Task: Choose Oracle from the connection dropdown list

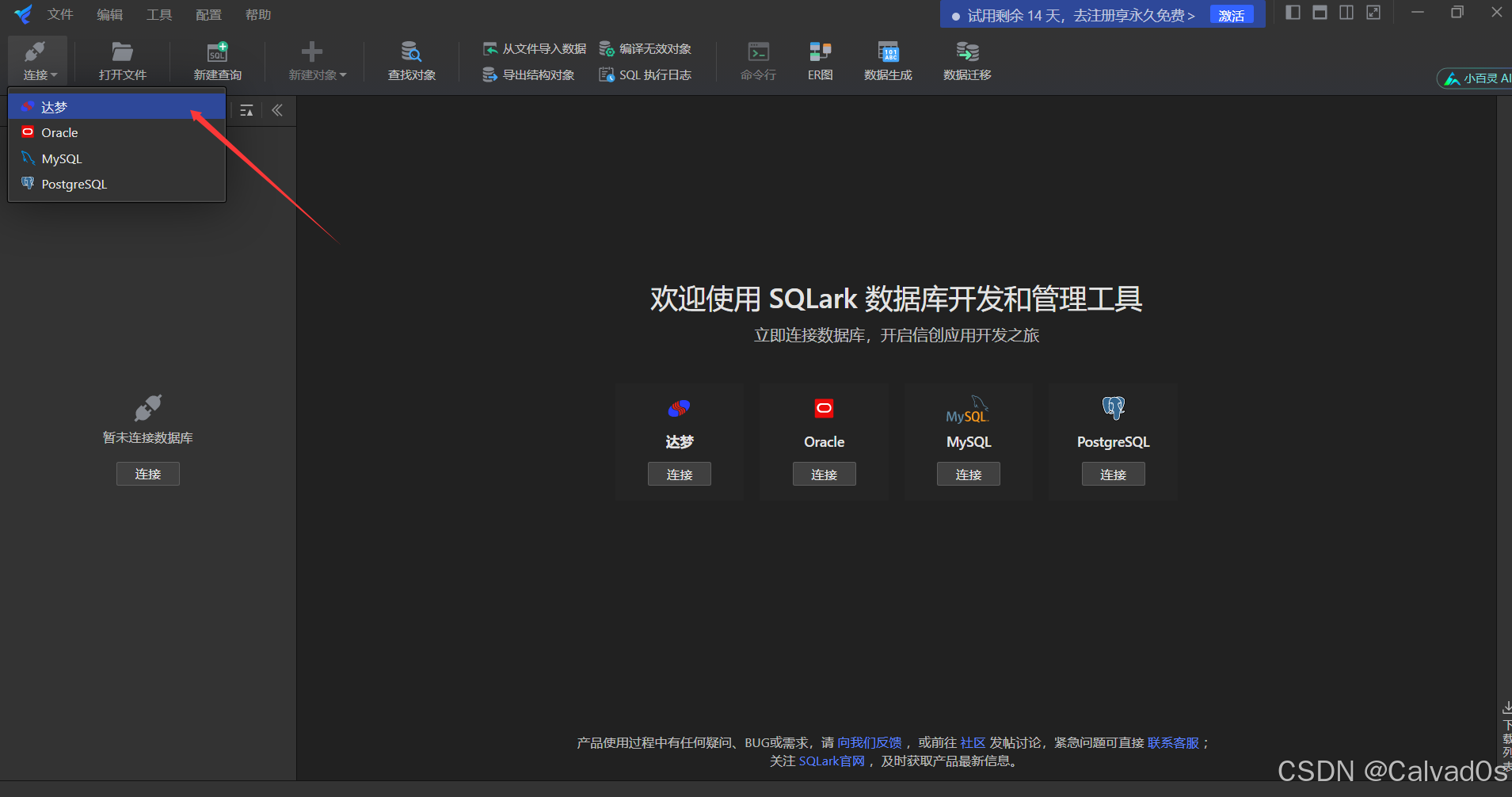Action: point(117,132)
